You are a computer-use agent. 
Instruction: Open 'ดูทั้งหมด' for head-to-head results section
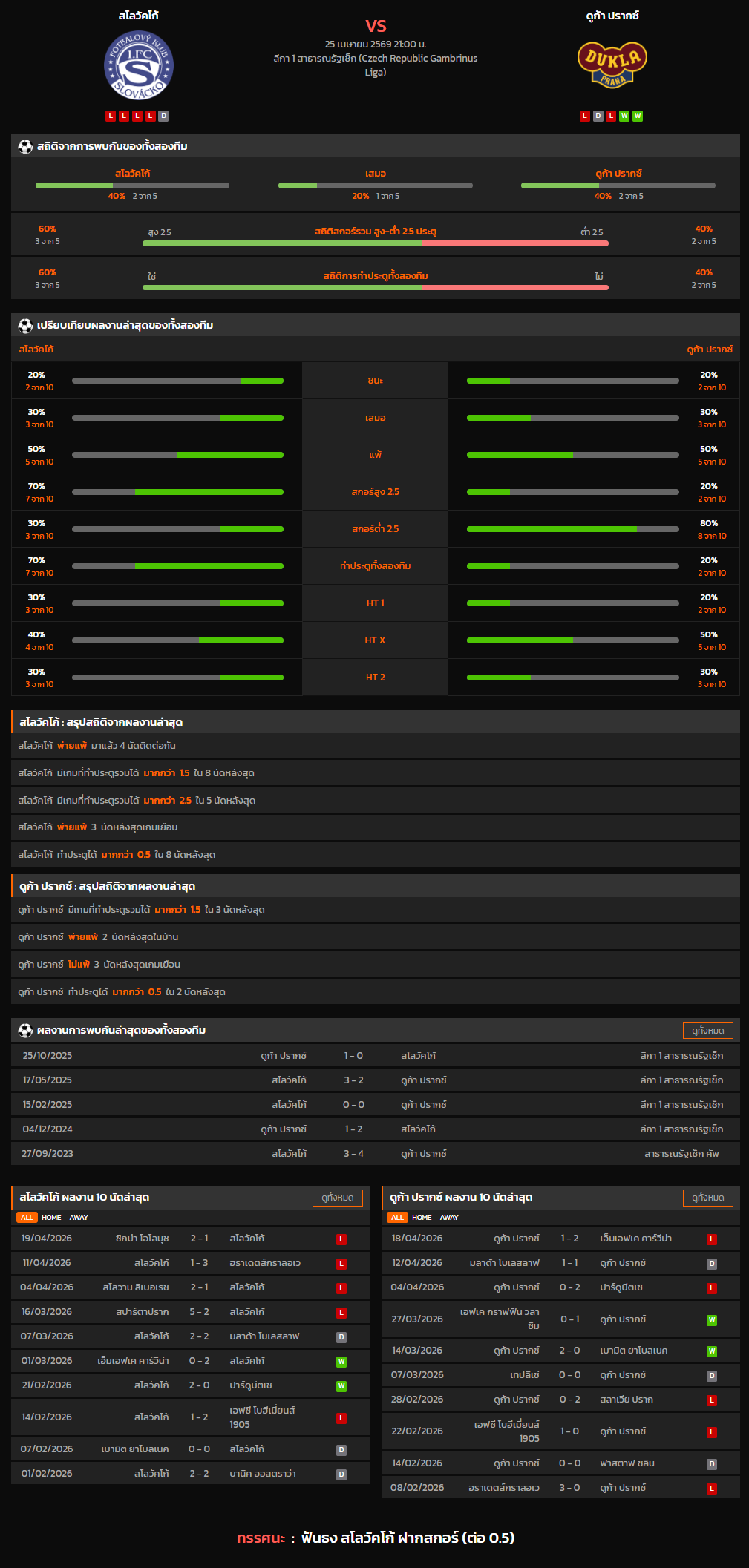tap(707, 1031)
